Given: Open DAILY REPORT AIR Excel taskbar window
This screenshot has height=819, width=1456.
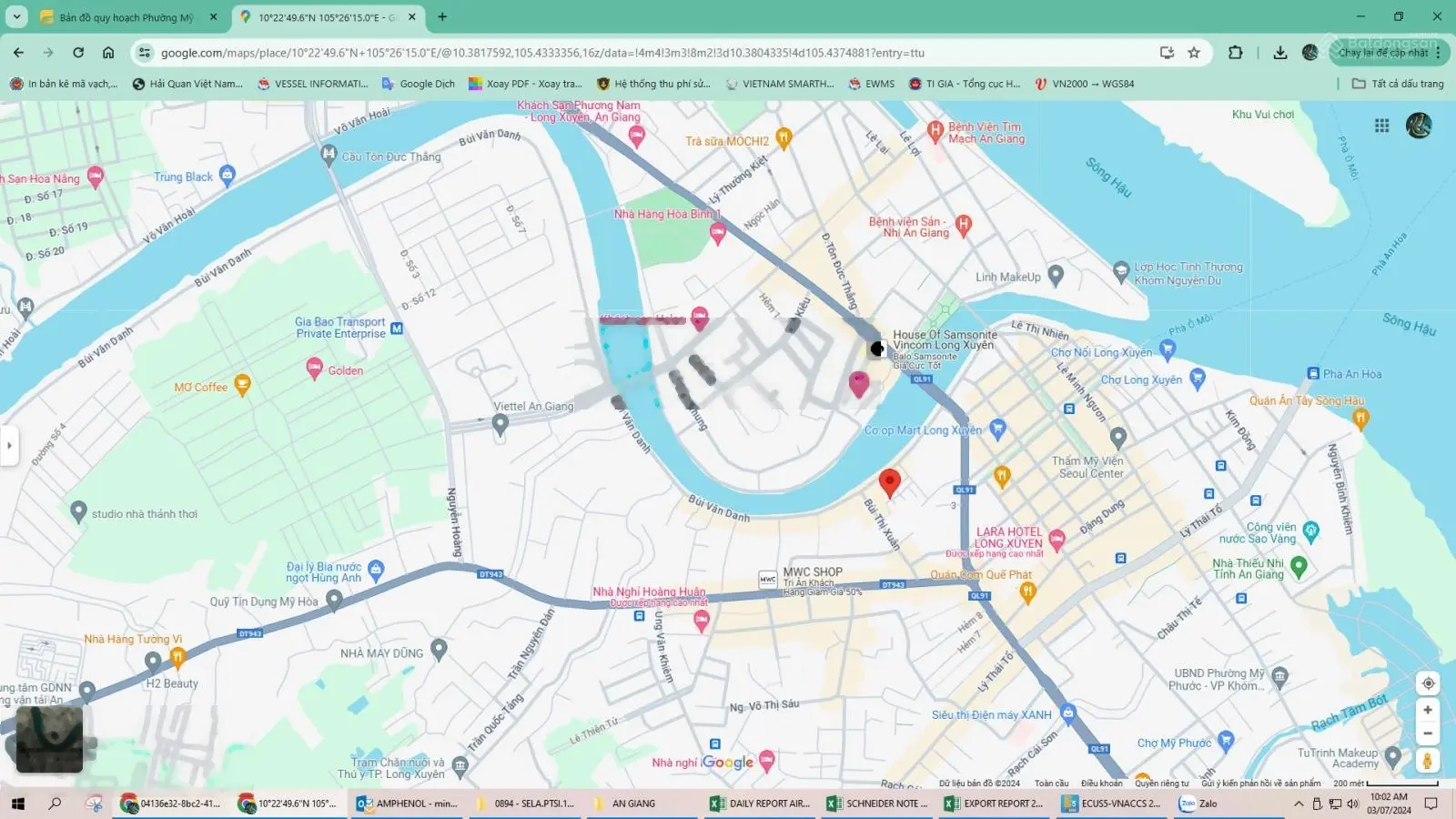Looking at the screenshot, I should 759,804.
